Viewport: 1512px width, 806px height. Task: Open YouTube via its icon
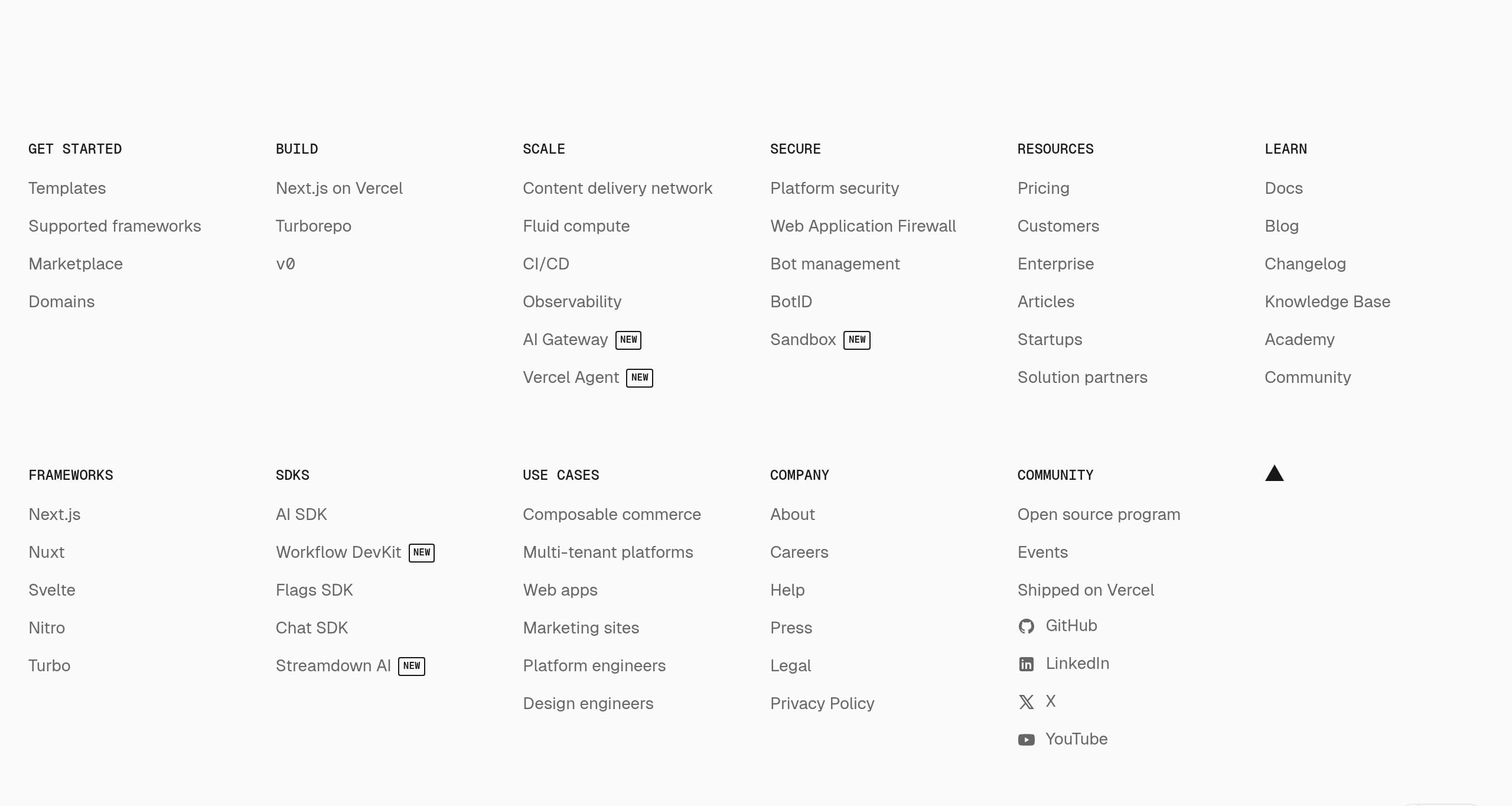click(1027, 739)
